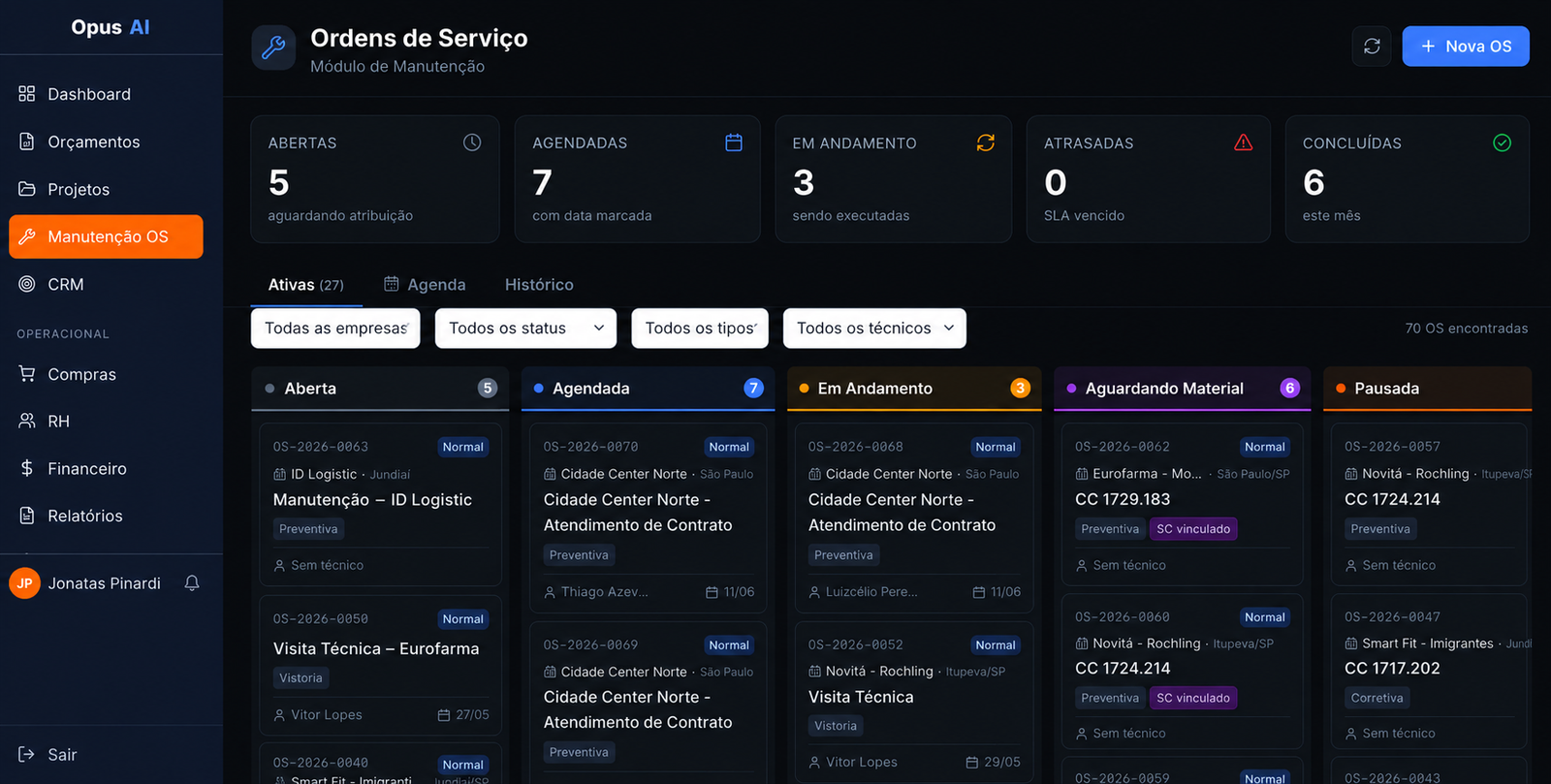Click the Relatórios report icon in sidebar
Image resolution: width=1551 pixels, height=784 pixels.
[x=27, y=516]
